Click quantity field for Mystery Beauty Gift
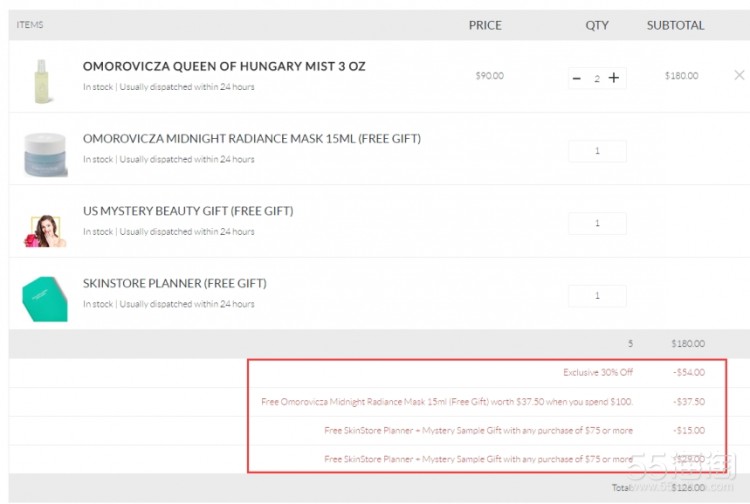The width and height of the screenshot is (750, 504). (597, 223)
